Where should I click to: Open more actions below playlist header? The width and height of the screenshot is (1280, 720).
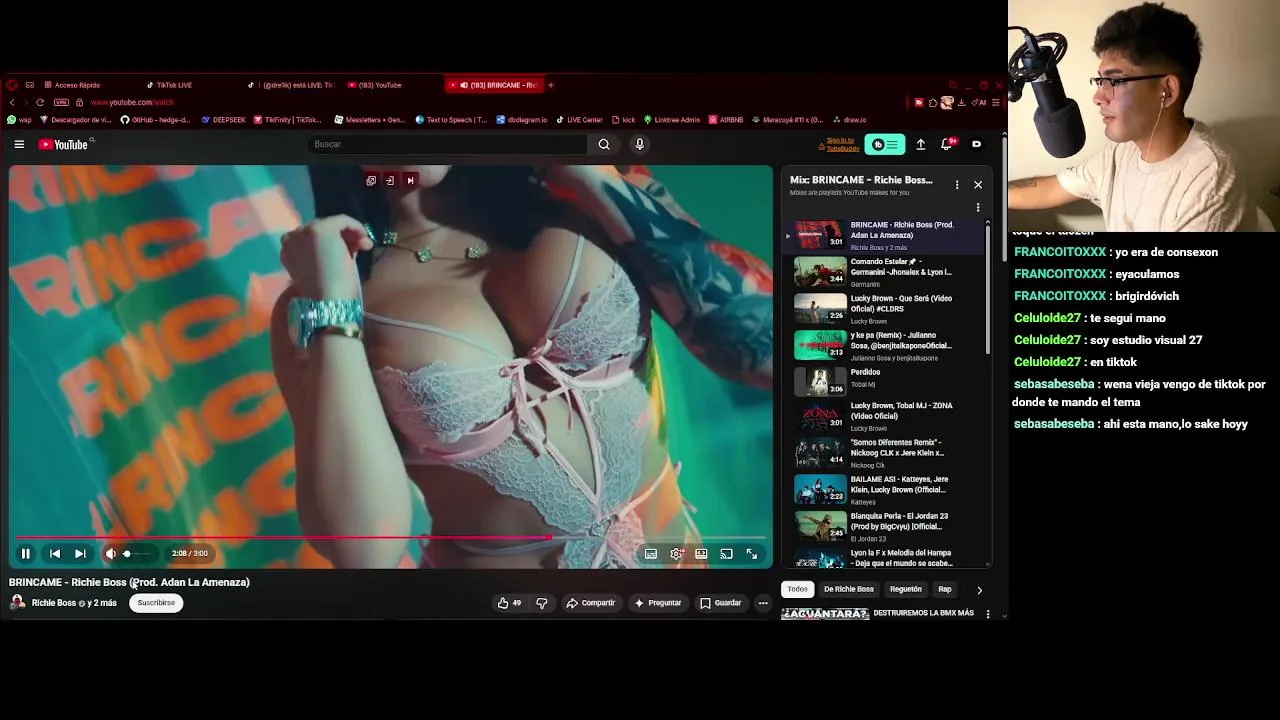[978, 207]
